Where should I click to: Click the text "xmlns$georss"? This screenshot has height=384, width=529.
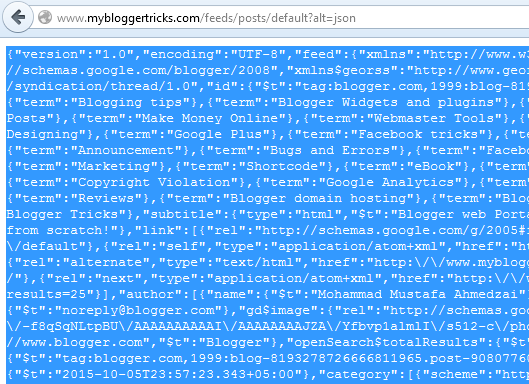pos(342,70)
